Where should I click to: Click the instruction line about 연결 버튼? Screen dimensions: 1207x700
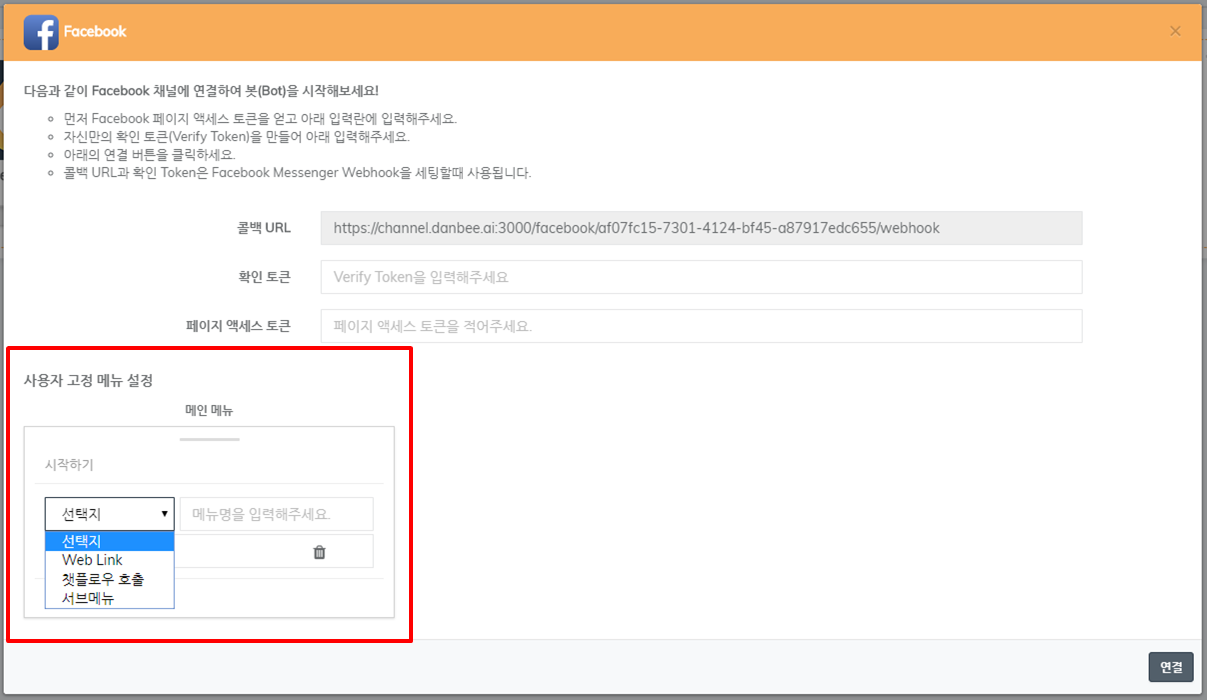pyautogui.click(x=148, y=155)
